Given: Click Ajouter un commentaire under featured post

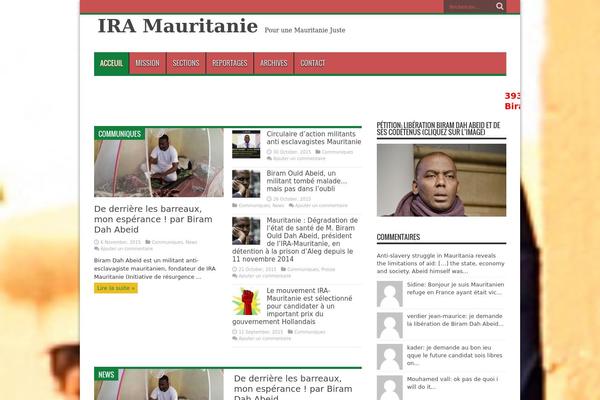Looking at the screenshot, I should coord(126,249).
